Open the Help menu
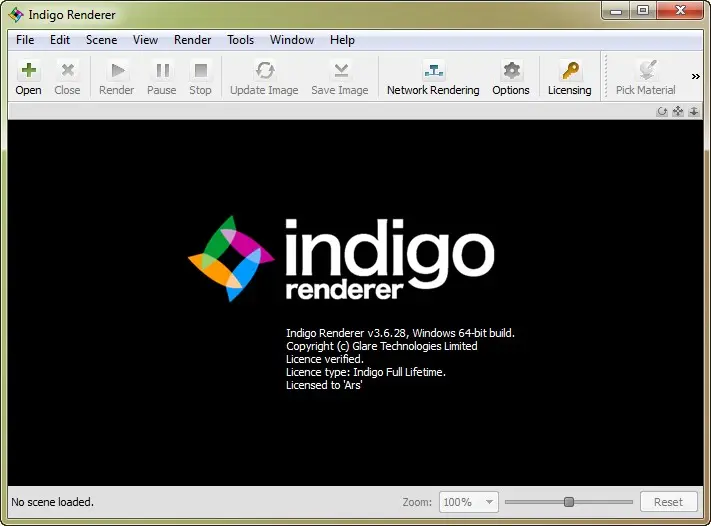The image size is (711, 526). [342, 40]
